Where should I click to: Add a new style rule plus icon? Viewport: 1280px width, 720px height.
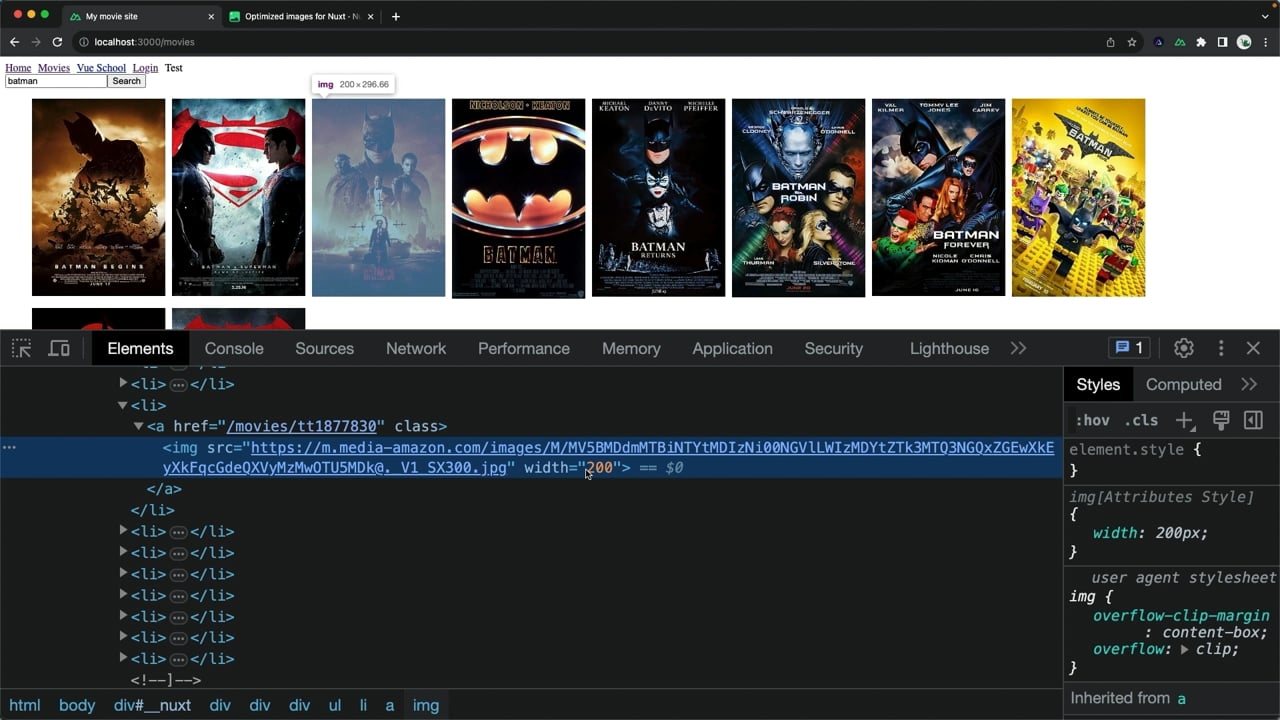1184,420
